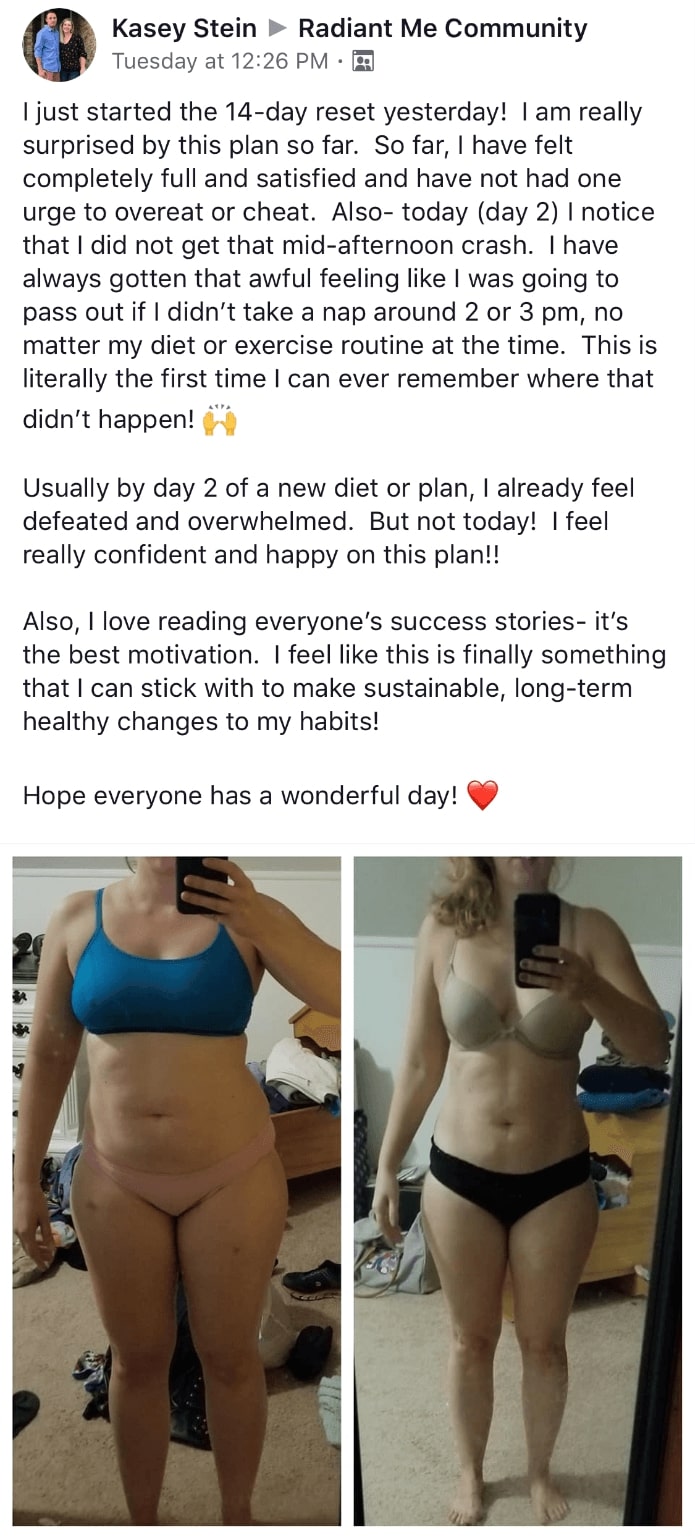Click the Kasey Stein author name
The width and height of the screenshot is (695, 1539).
click(x=185, y=28)
